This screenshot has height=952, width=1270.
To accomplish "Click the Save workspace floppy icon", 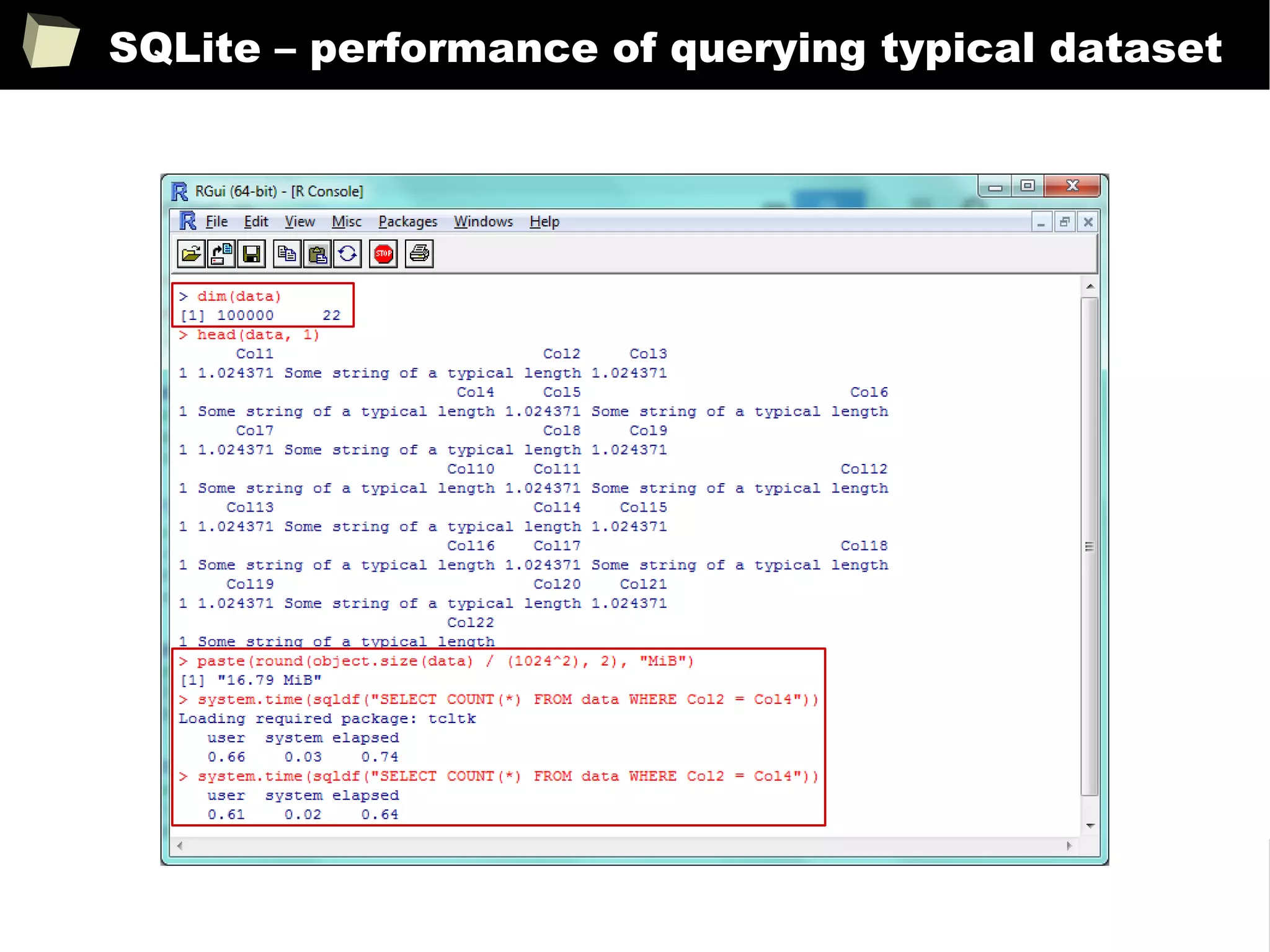I will [x=251, y=254].
